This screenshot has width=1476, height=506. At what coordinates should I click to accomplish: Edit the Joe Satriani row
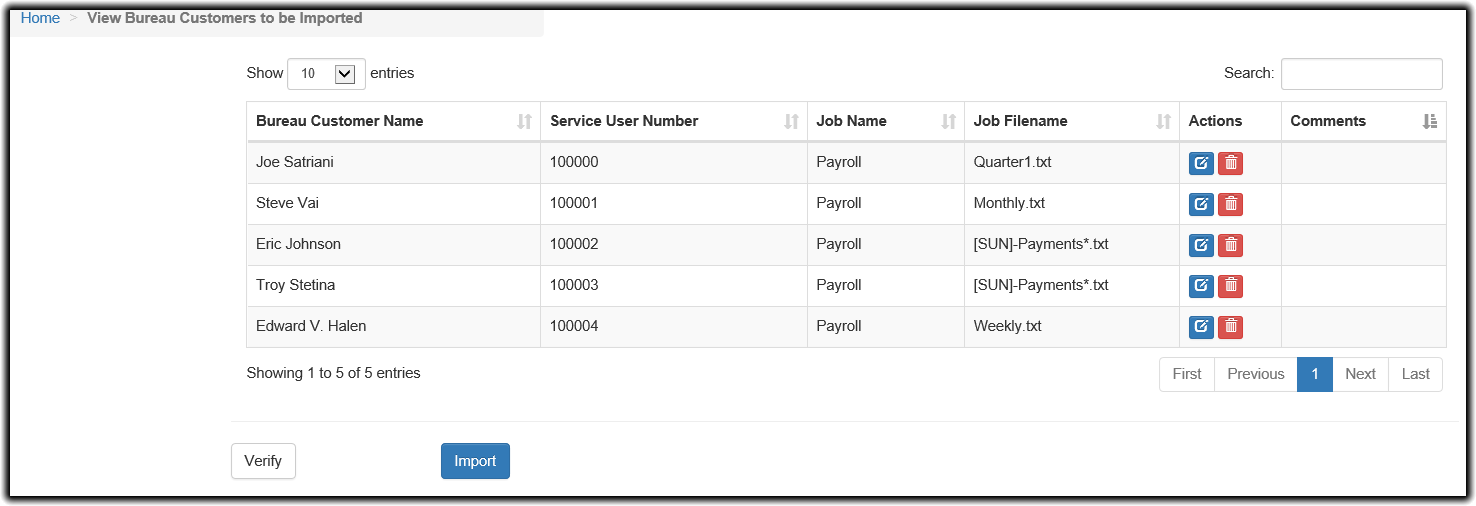coord(1201,163)
